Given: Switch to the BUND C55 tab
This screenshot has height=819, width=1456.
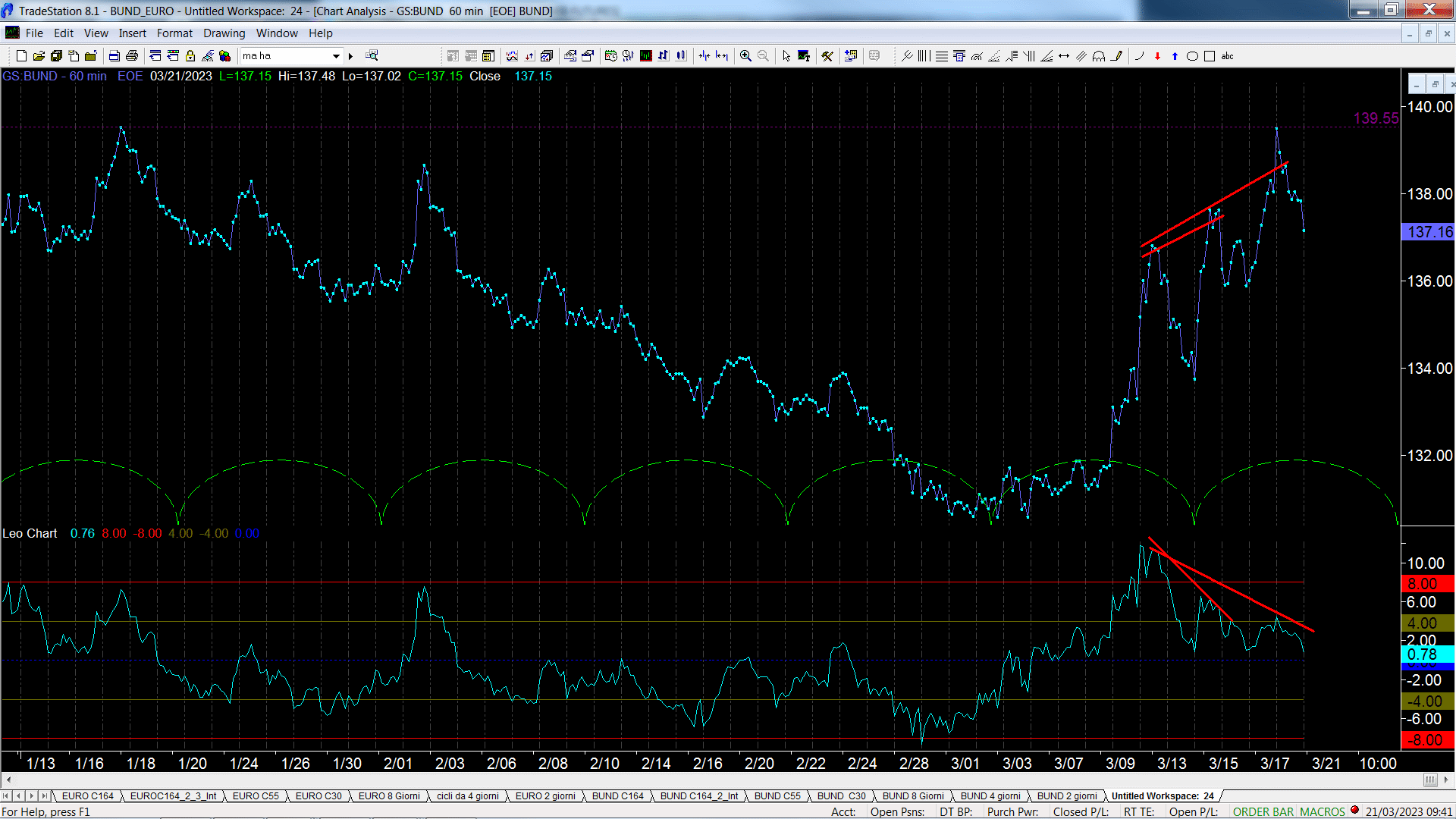Looking at the screenshot, I should [777, 796].
